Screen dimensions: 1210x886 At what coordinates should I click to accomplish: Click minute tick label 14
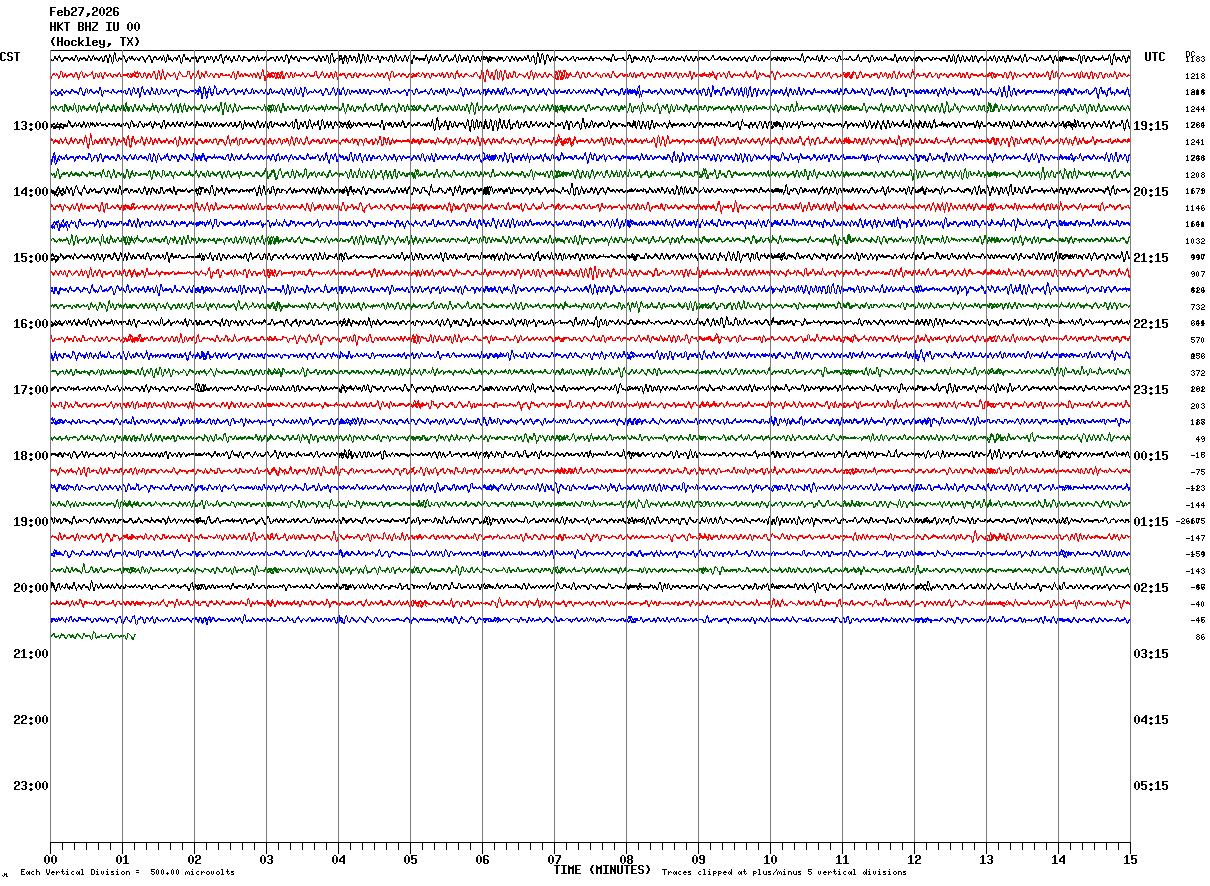tap(1058, 859)
